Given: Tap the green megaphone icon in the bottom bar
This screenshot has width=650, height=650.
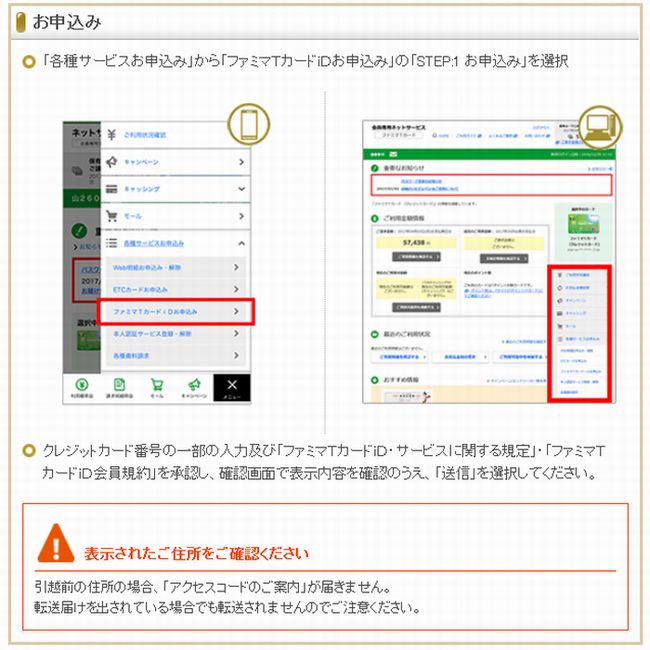Looking at the screenshot, I should (194, 385).
